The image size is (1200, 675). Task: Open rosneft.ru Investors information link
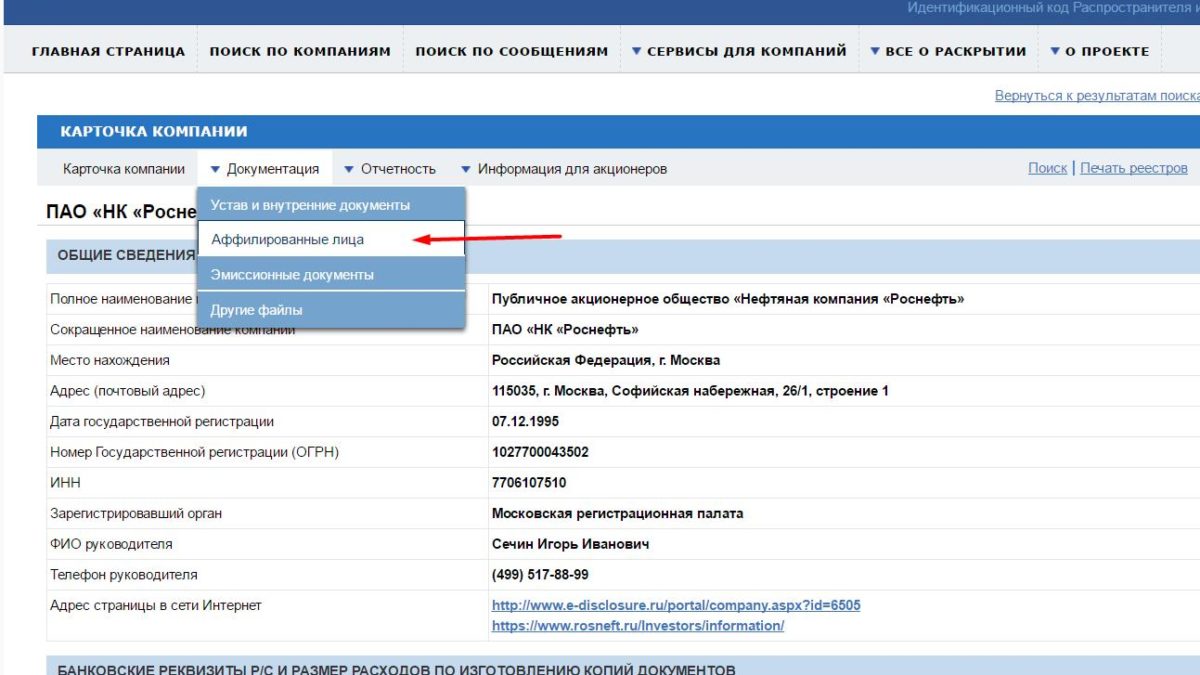pyautogui.click(x=638, y=625)
